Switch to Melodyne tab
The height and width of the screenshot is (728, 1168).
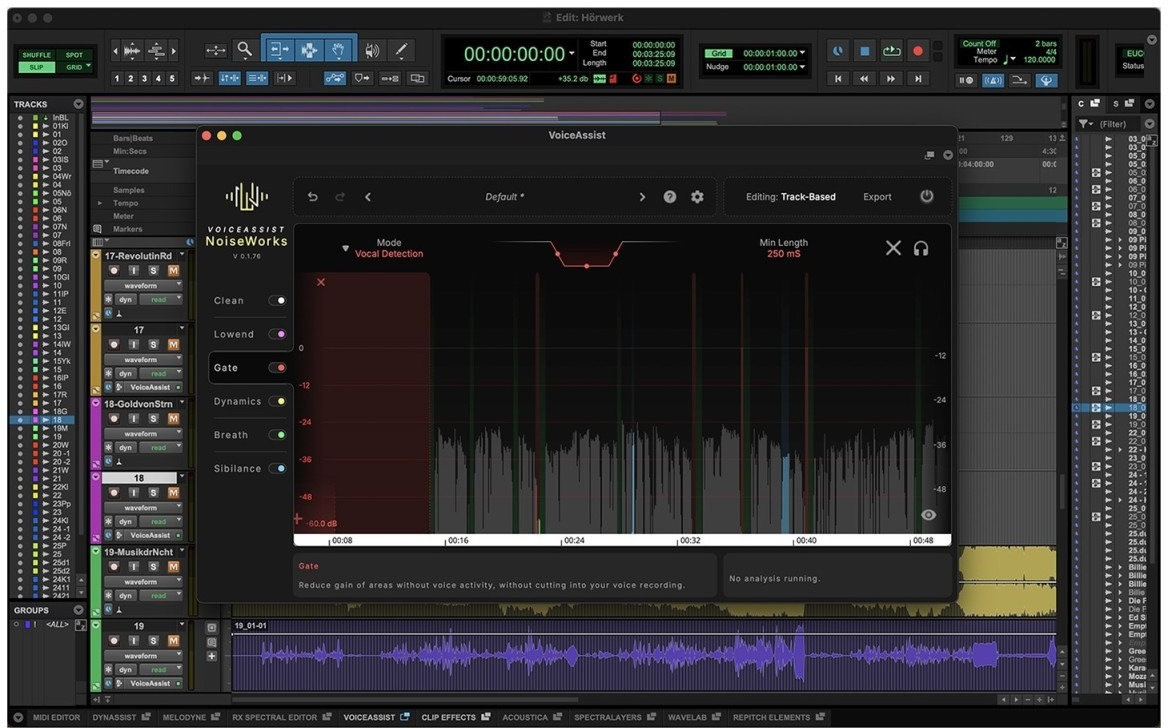184,717
